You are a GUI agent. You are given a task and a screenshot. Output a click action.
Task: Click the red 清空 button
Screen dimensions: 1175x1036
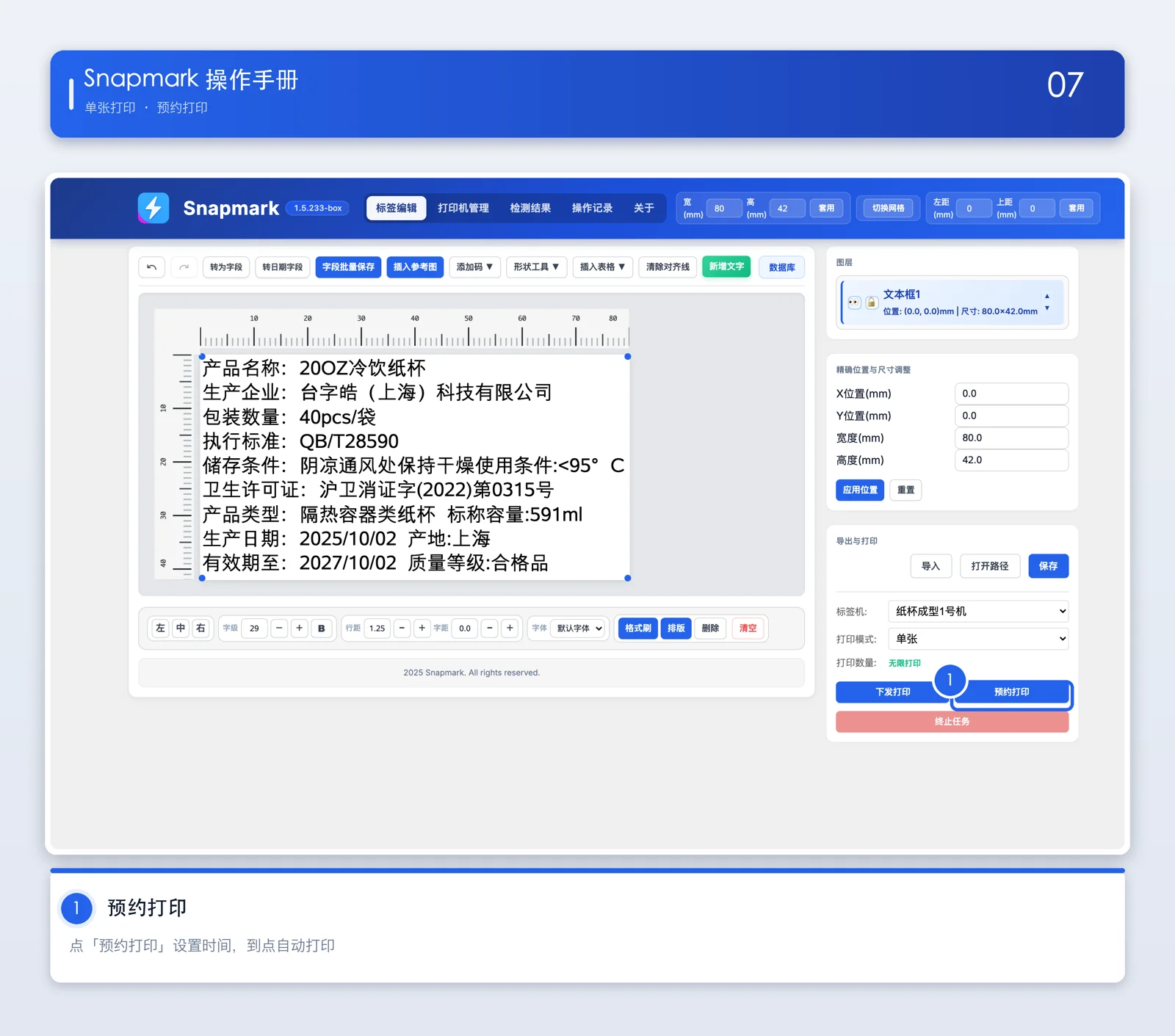(x=748, y=629)
